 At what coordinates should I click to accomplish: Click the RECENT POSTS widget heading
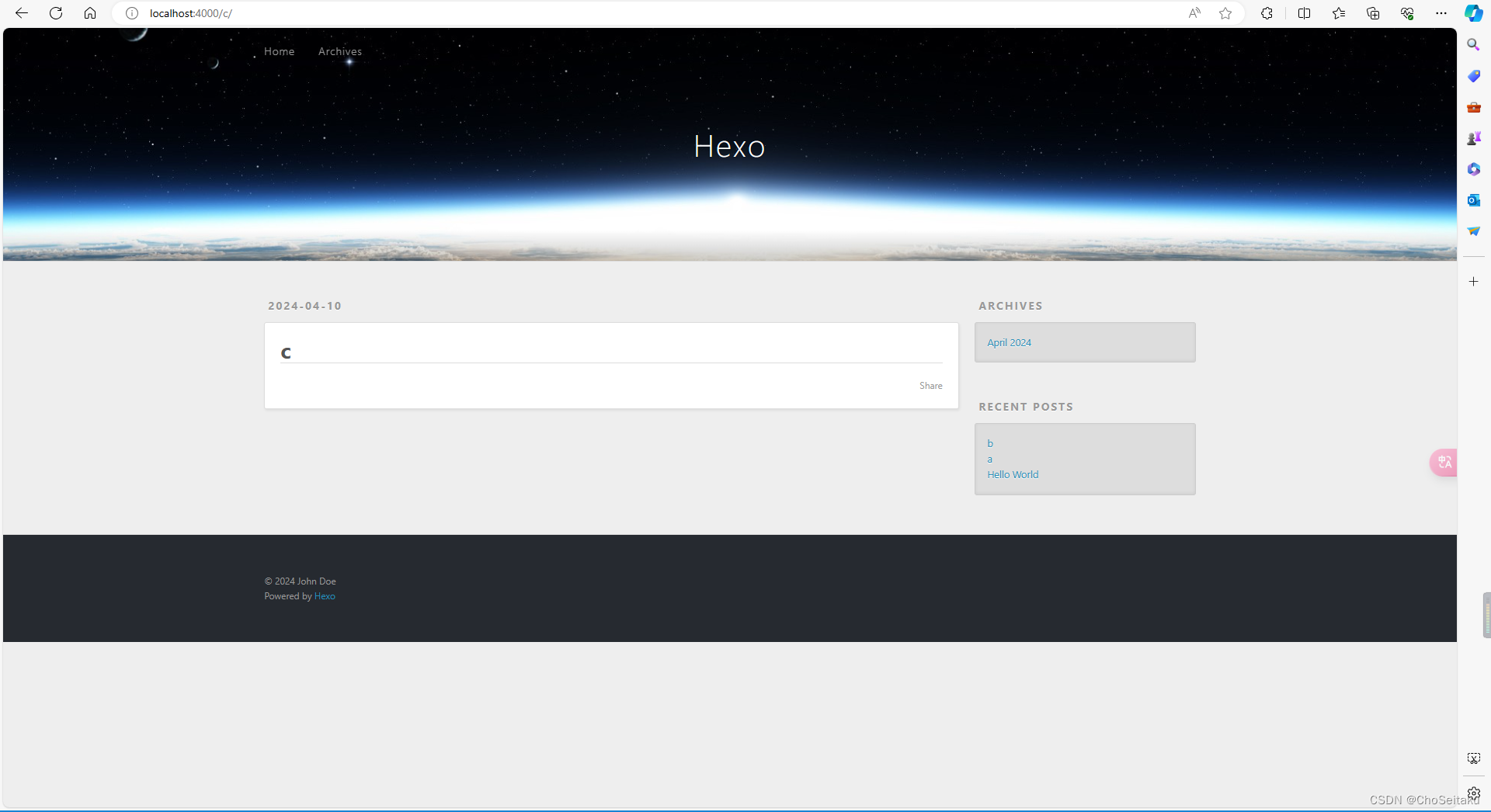click(1026, 407)
